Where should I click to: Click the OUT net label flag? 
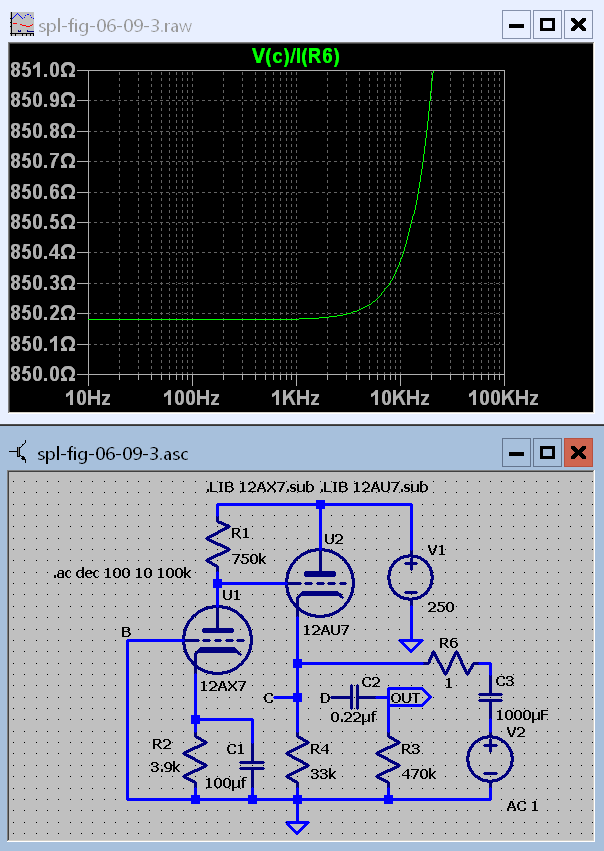tap(408, 696)
